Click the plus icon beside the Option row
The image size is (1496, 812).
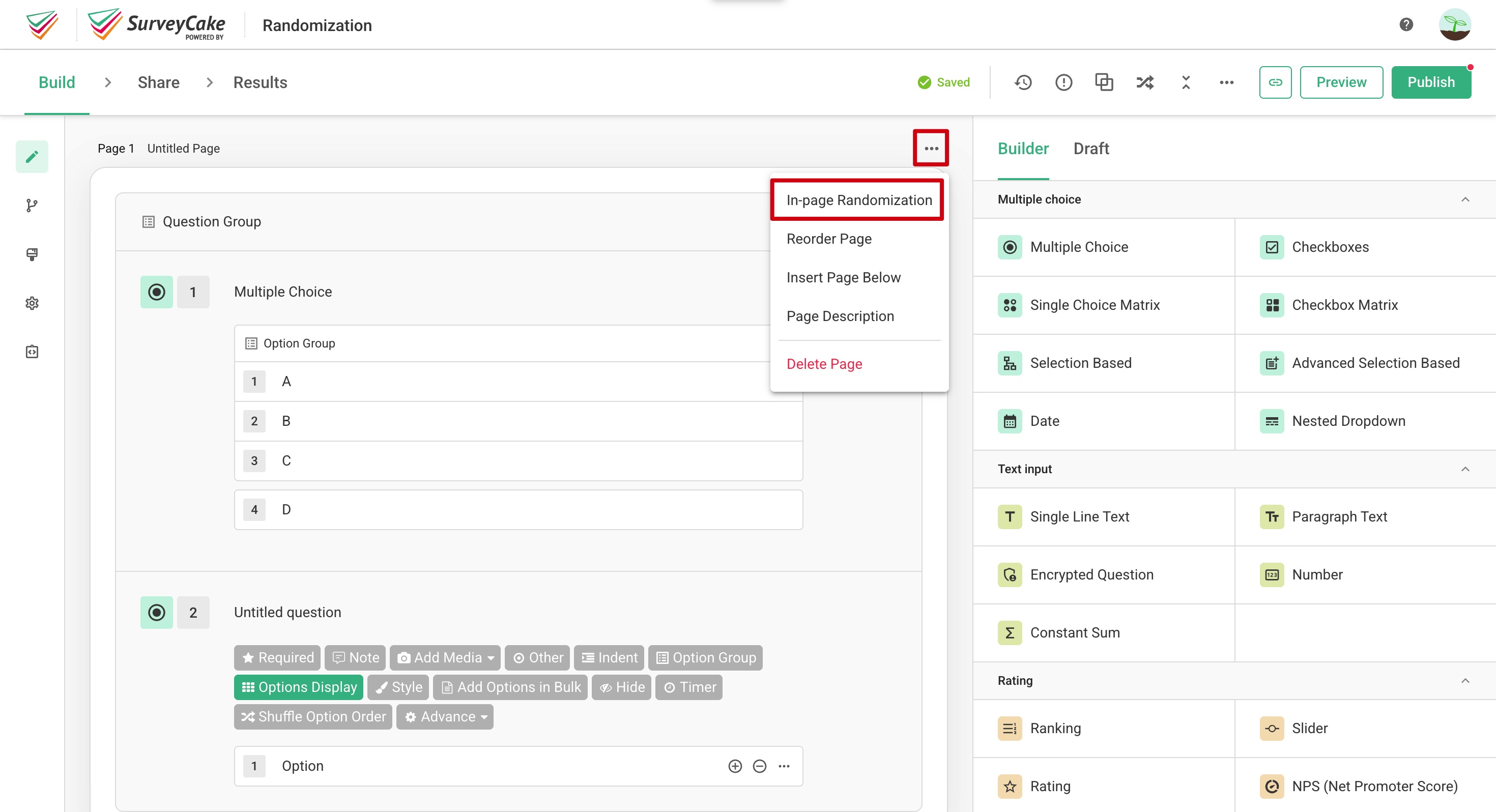[x=735, y=766]
